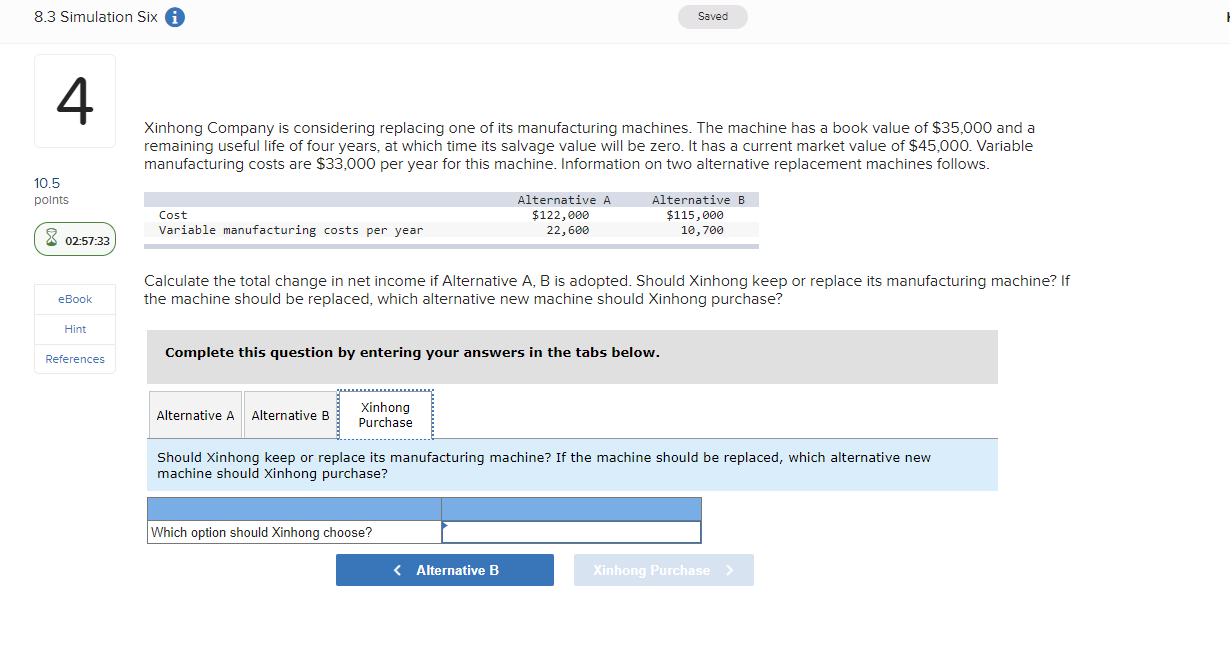
Task: Click the '10.5 points' label
Action: (x=51, y=191)
